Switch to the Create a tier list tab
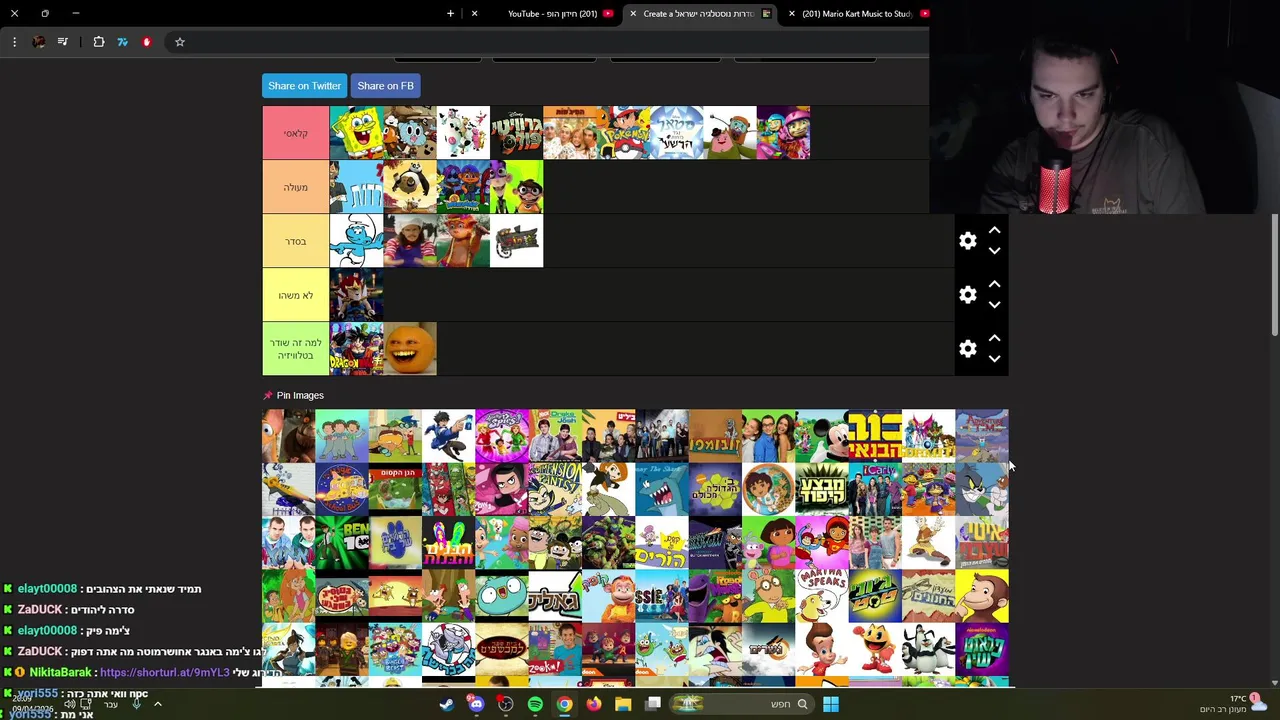1280x720 pixels. [x=699, y=14]
